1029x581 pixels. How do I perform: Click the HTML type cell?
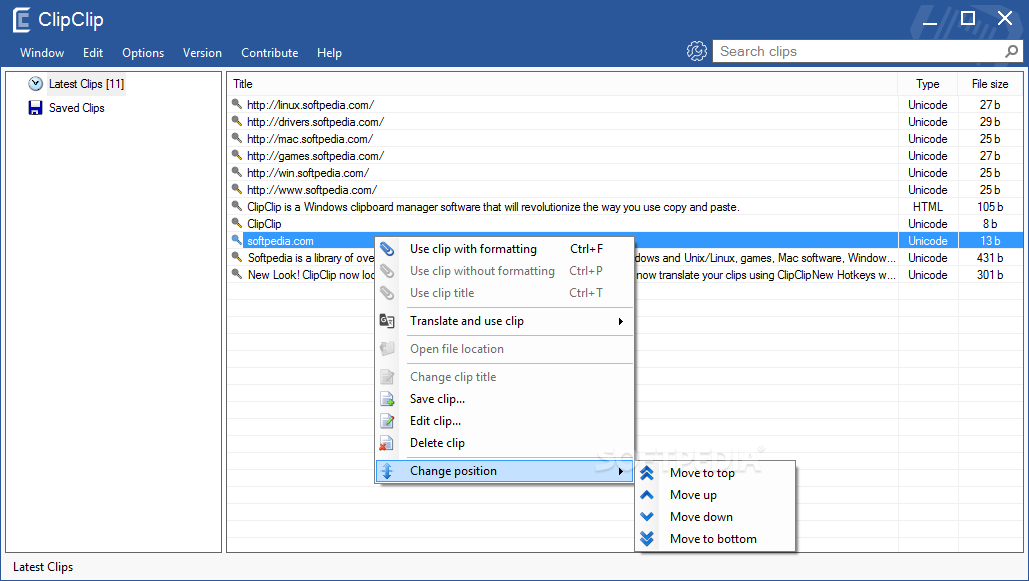[x=927, y=207]
